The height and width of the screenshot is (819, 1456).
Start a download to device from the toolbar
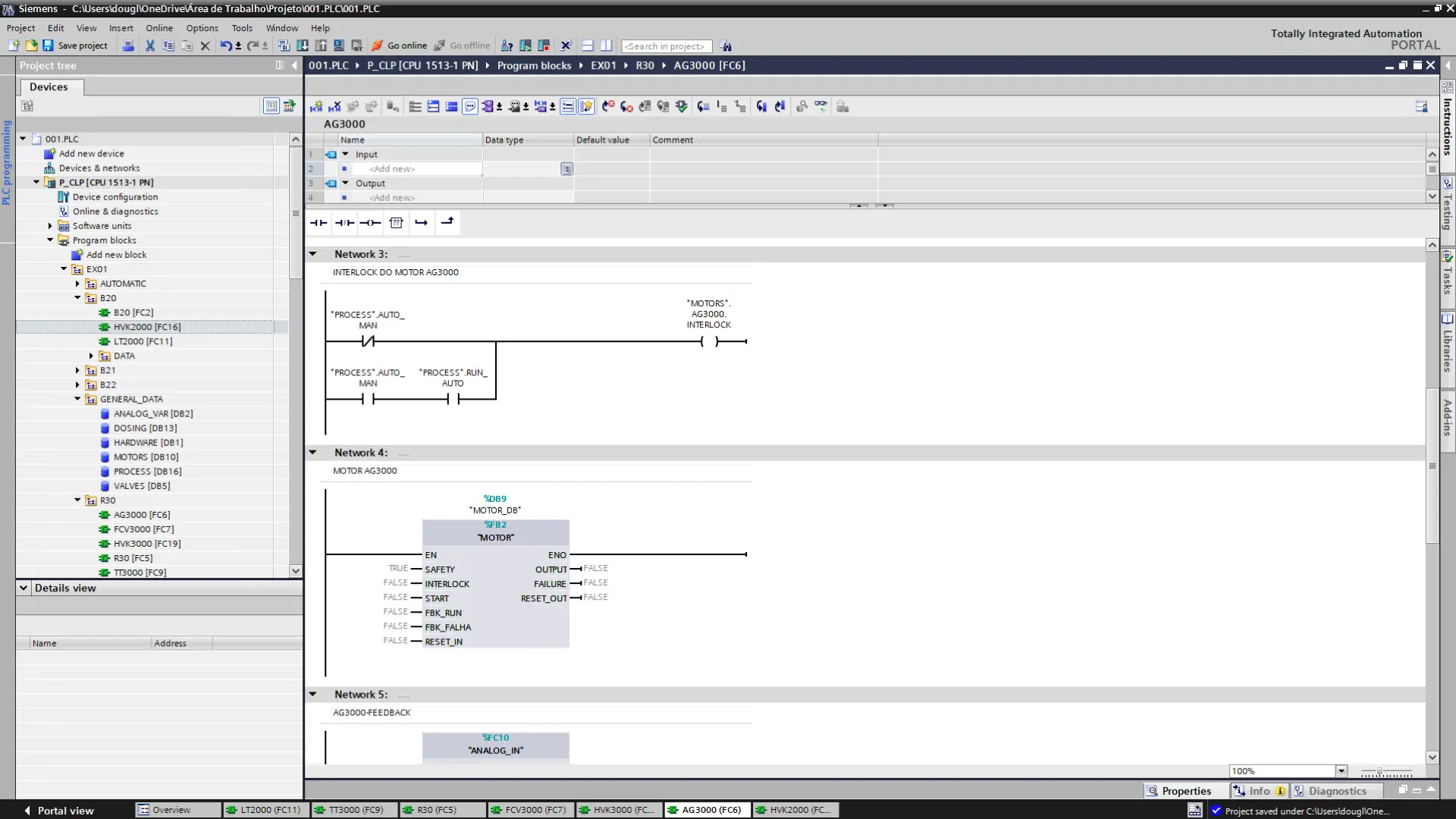(302, 45)
